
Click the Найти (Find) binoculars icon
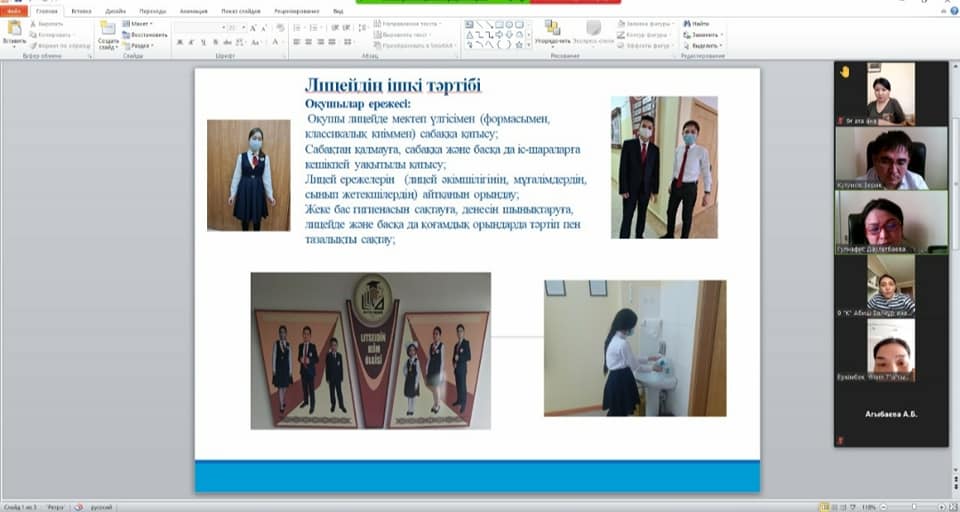(688, 22)
